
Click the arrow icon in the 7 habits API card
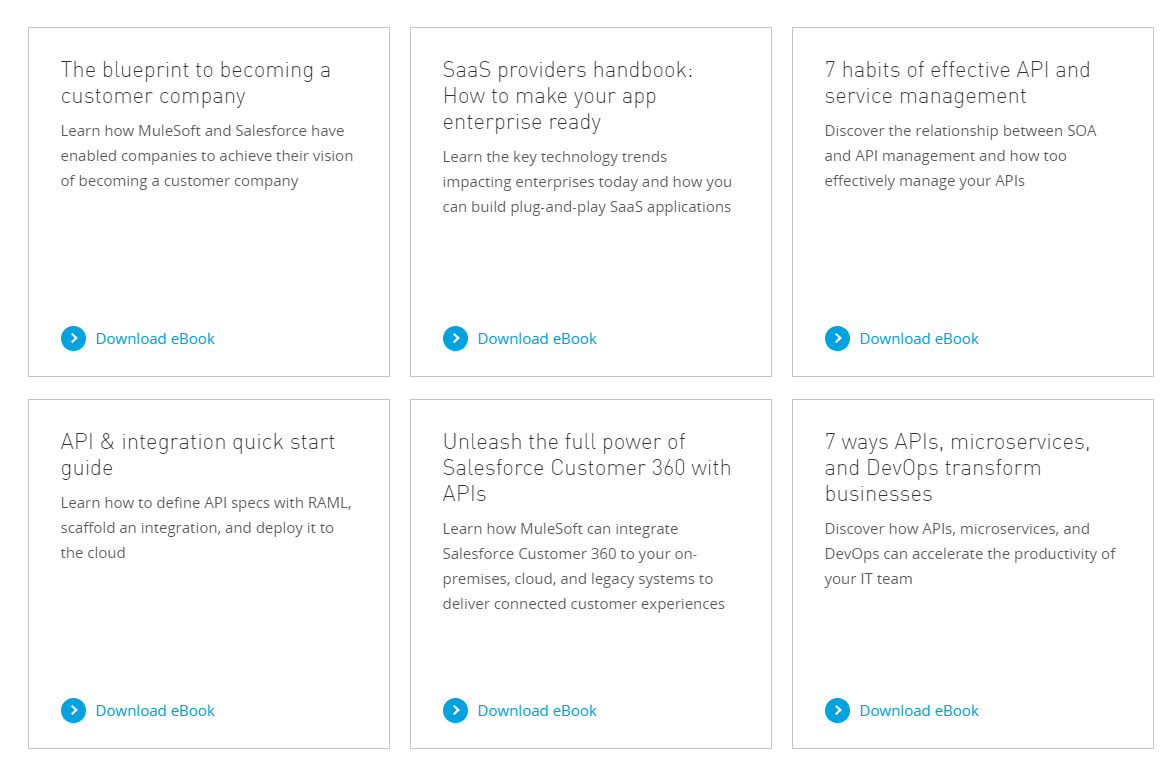coord(838,339)
